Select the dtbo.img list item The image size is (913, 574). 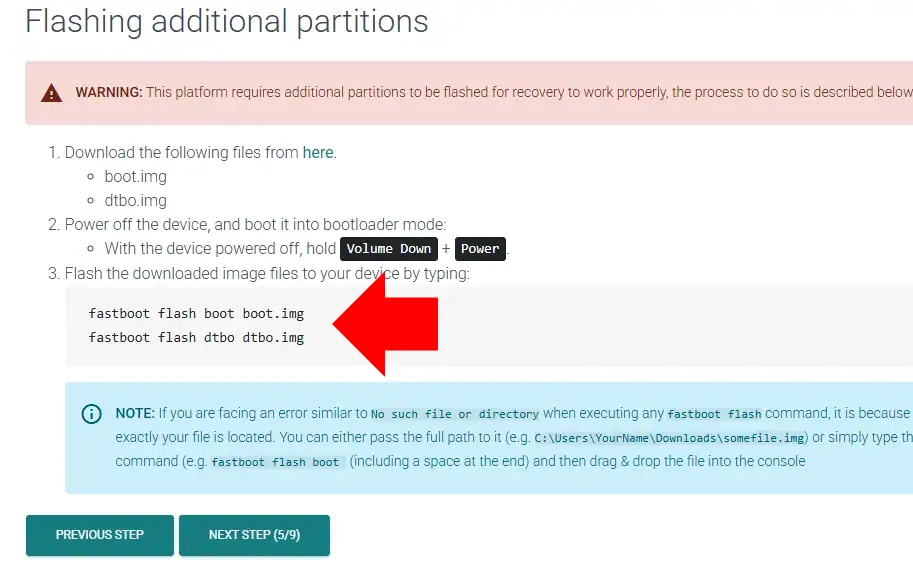[x=136, y=201]
